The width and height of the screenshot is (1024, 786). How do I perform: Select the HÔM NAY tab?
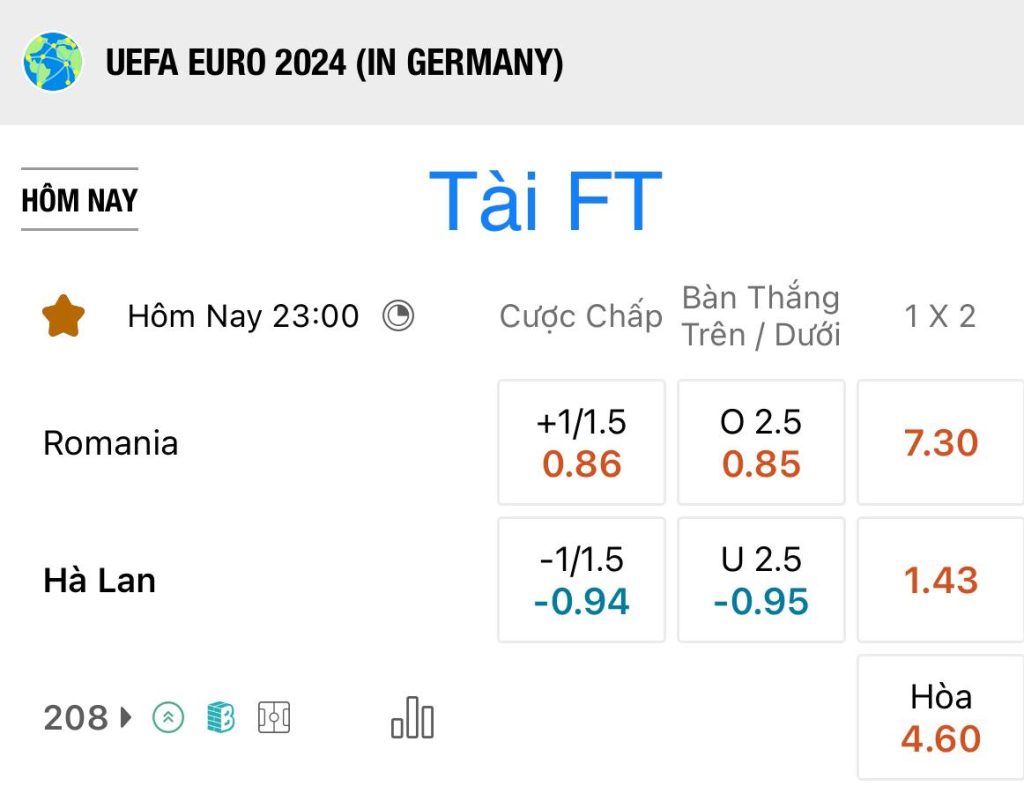tap(80, 200)
